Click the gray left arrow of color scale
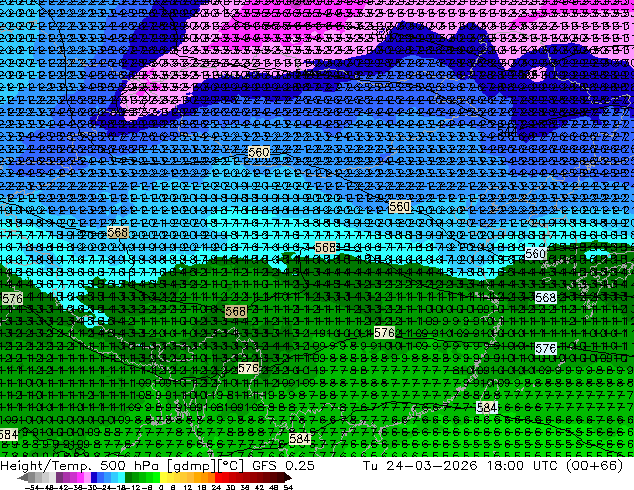The image size is (634, 490). click(22, 478)
